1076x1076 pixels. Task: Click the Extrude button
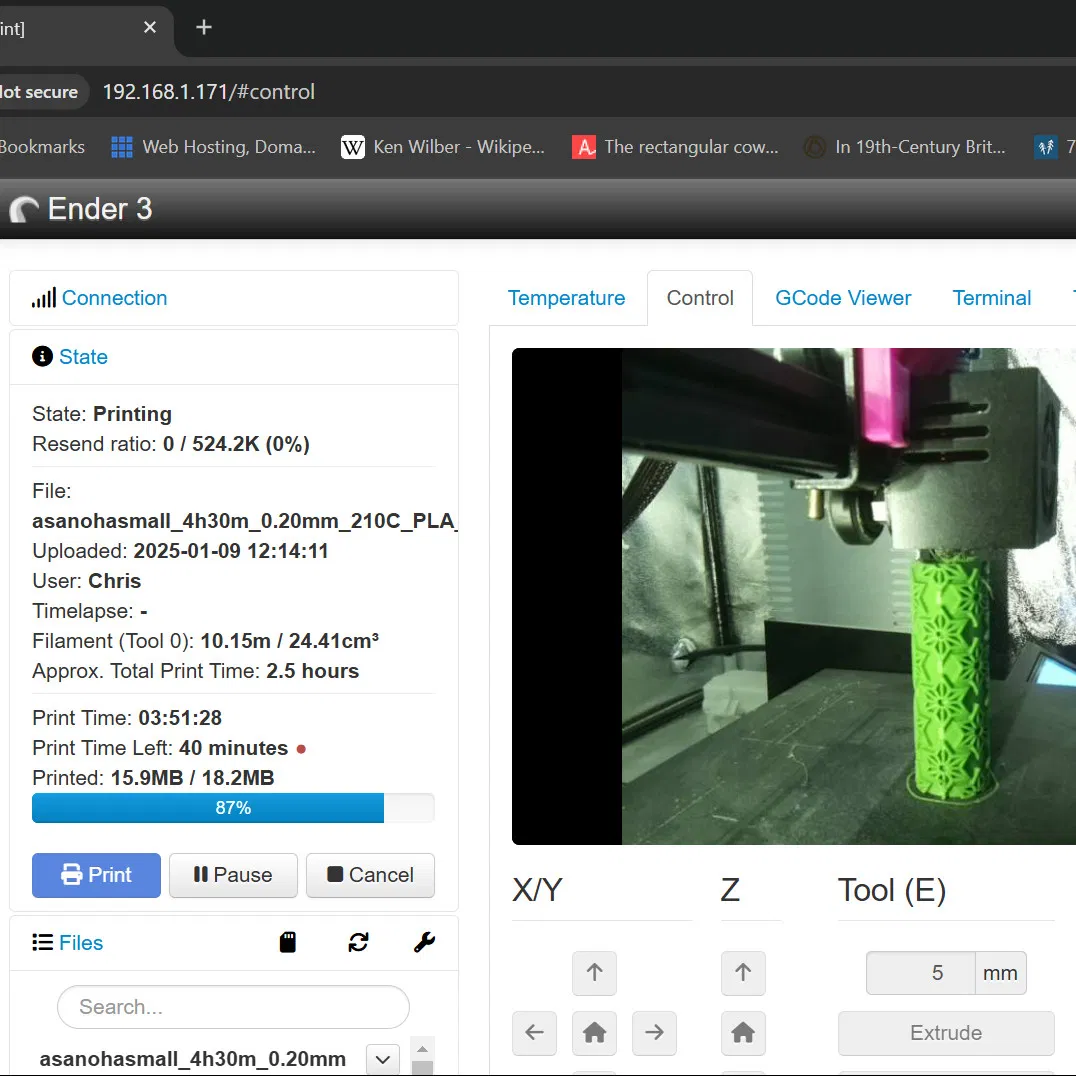pos(946,1033)
